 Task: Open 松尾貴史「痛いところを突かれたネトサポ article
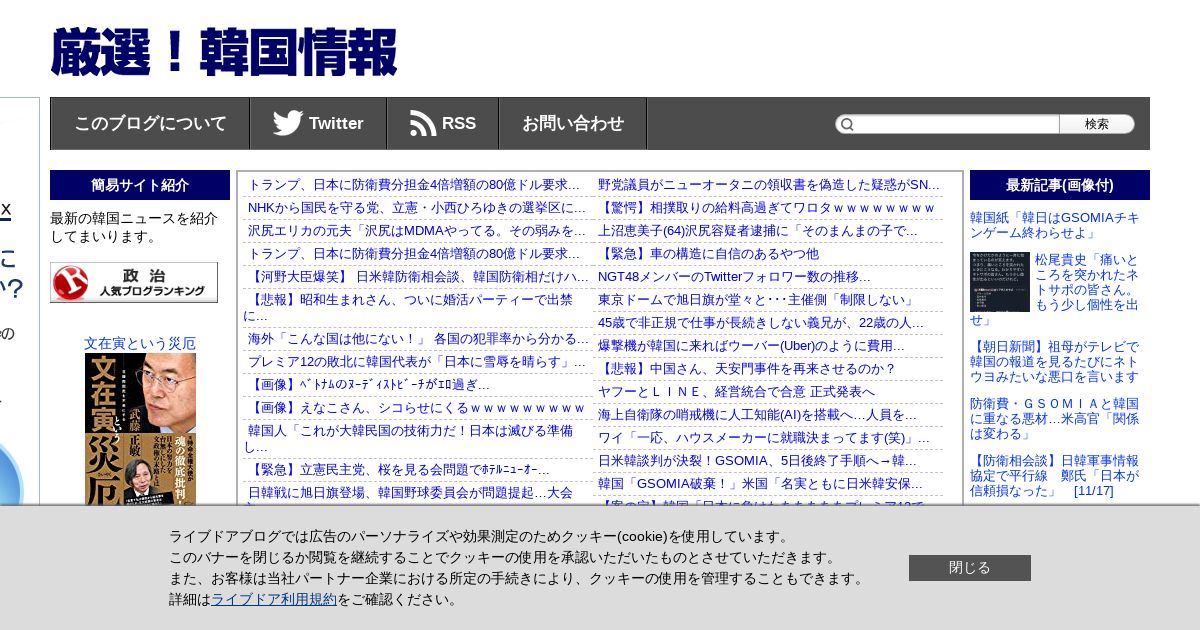click(x=1086, y=282)
